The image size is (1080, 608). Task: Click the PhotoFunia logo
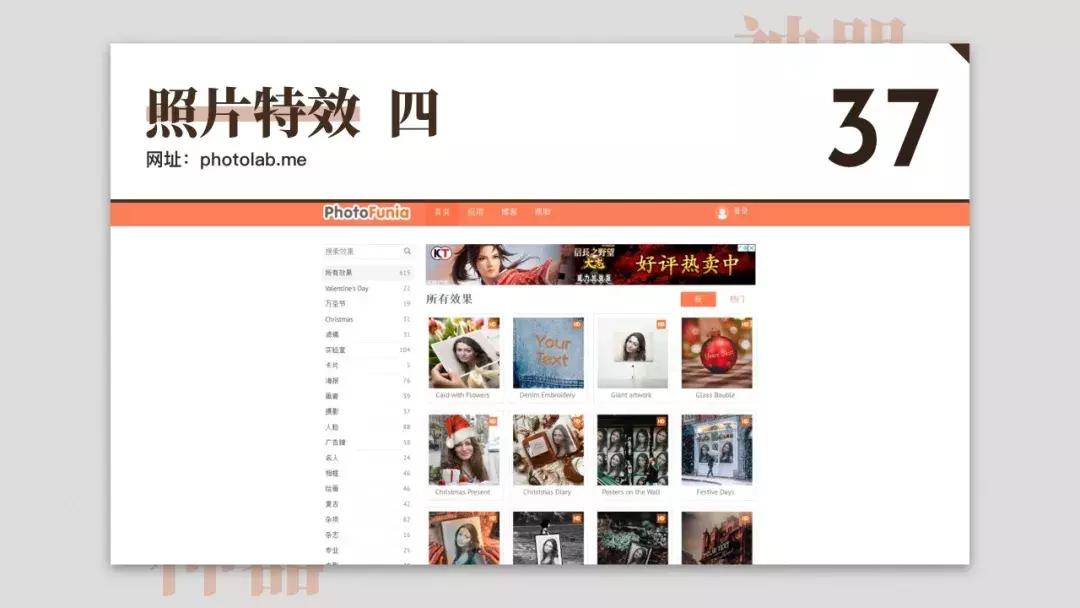click(x=366, y=212)
